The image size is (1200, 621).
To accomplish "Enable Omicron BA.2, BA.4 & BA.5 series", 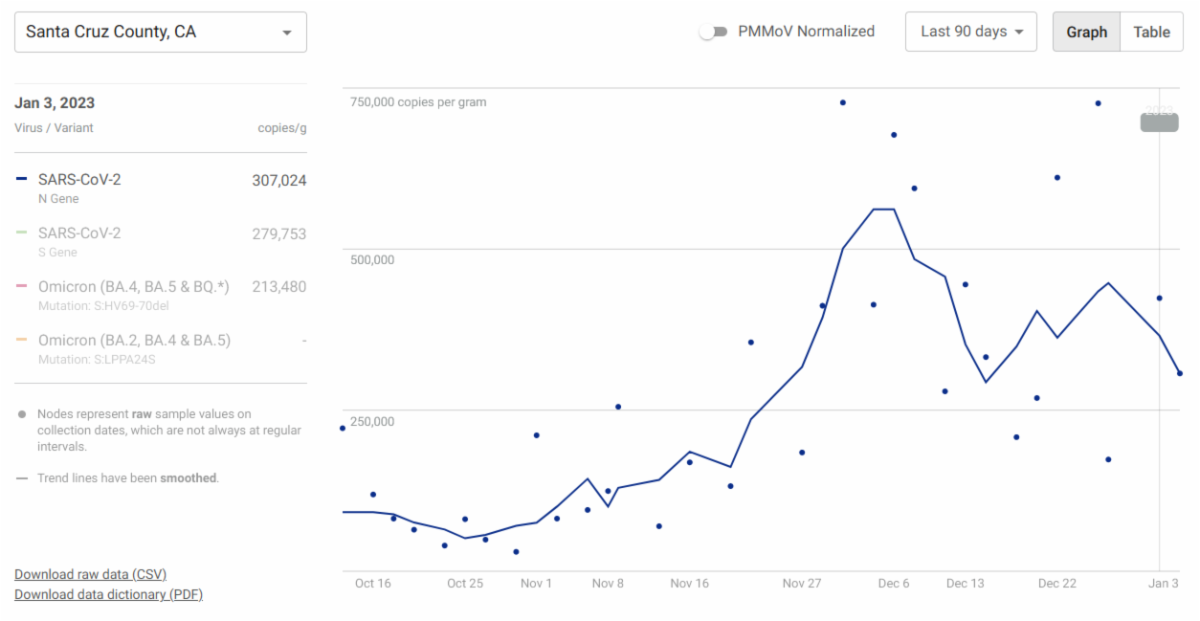I will tap(134, 340).
